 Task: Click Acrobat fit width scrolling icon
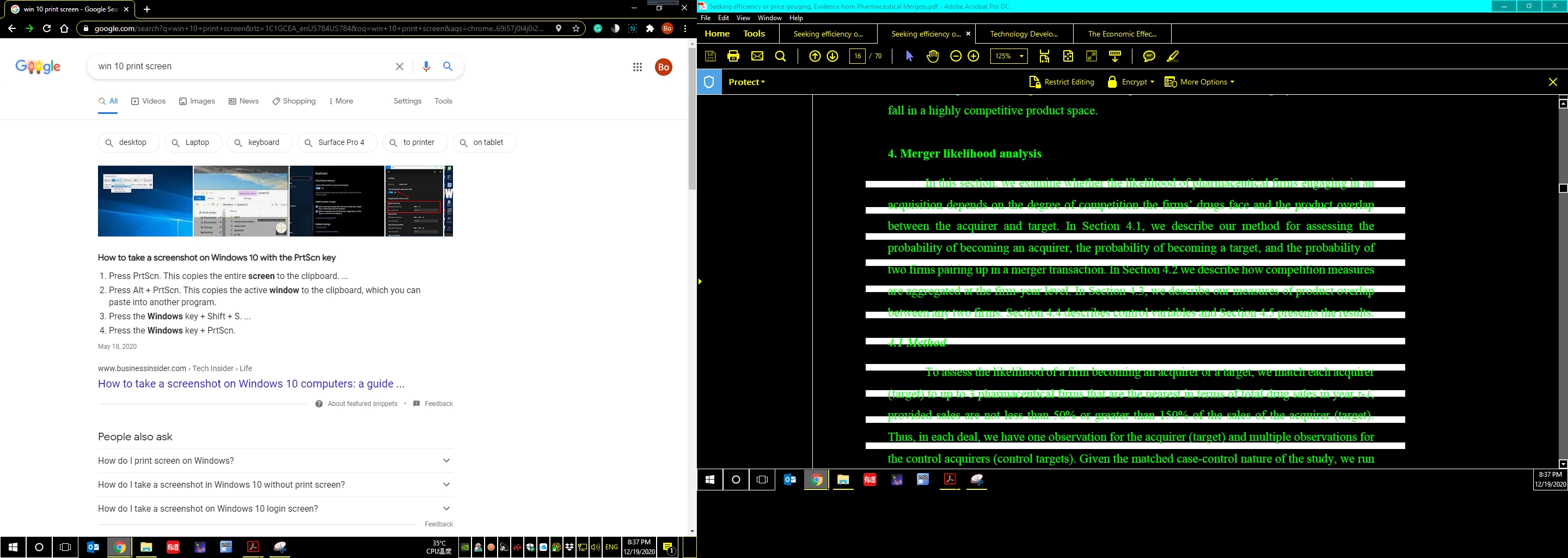coord(1045,56)
